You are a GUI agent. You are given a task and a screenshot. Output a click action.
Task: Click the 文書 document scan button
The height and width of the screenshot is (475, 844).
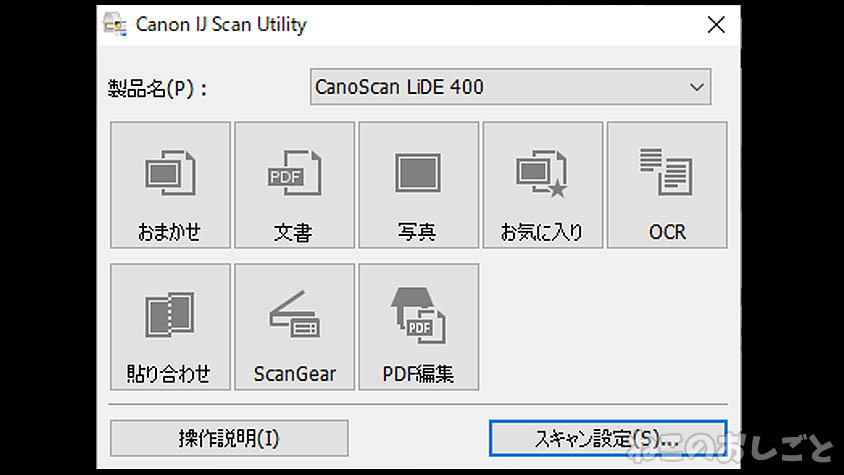[x=294, y=185]
